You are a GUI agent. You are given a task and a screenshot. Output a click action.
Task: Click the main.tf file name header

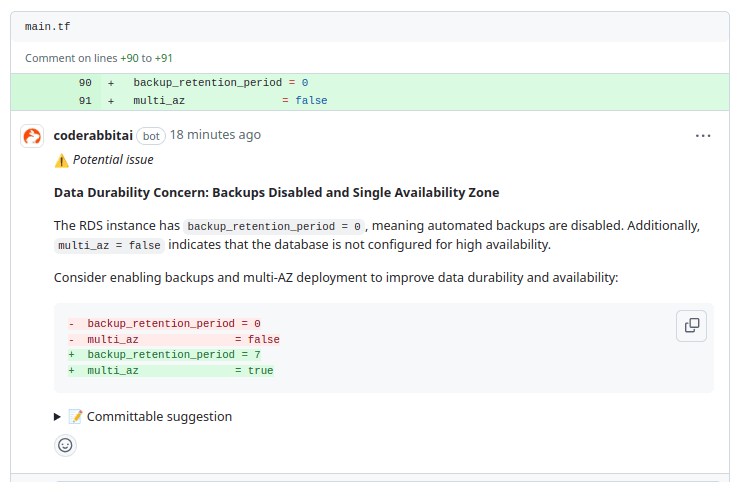pos(47,27)
